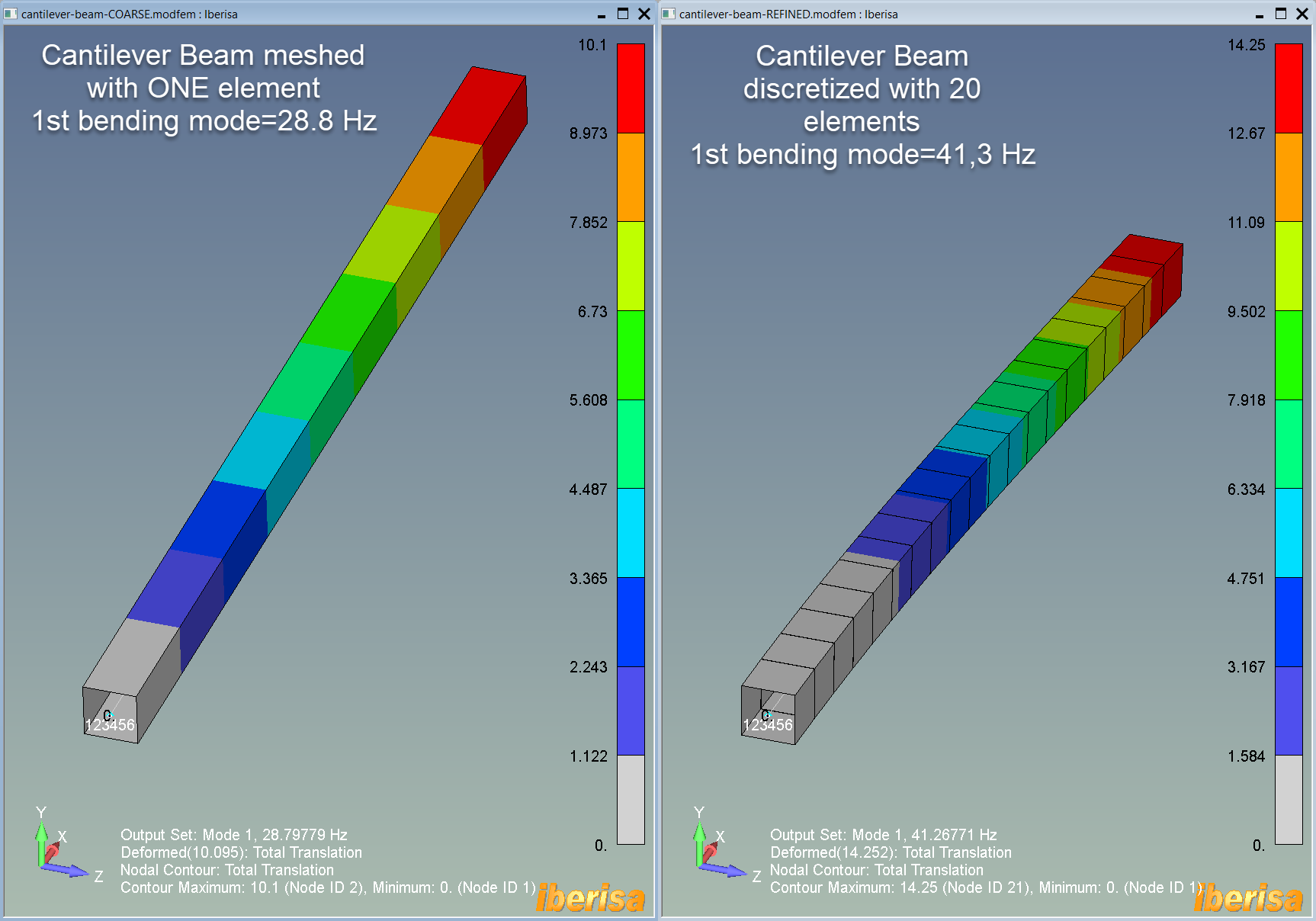Click legend value 7.918 in REFINED window
The image size is (1316, 921).
click(x=1247, y=400)
